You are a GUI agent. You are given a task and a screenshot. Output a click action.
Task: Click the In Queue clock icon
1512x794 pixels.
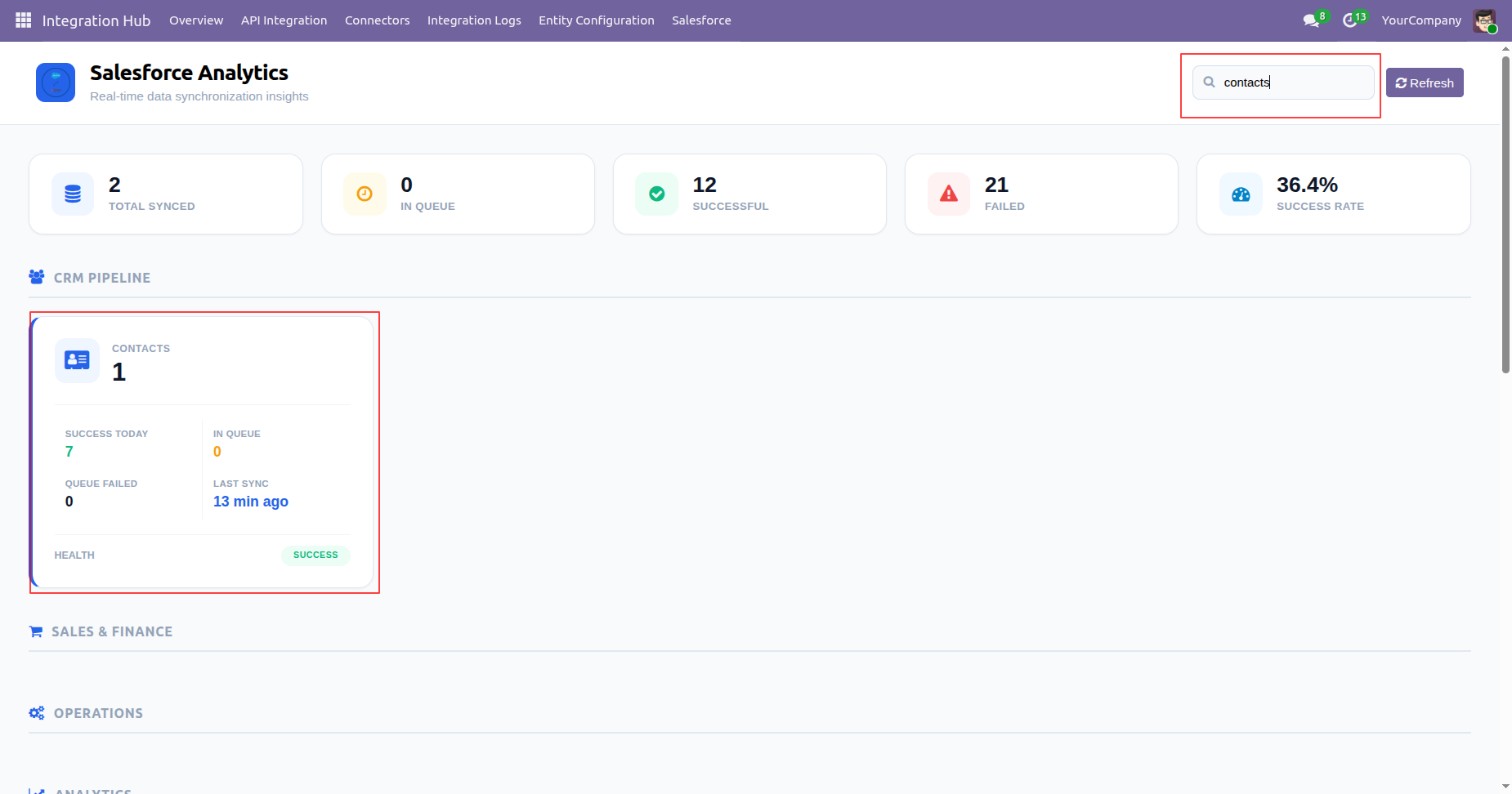[365, 194]
